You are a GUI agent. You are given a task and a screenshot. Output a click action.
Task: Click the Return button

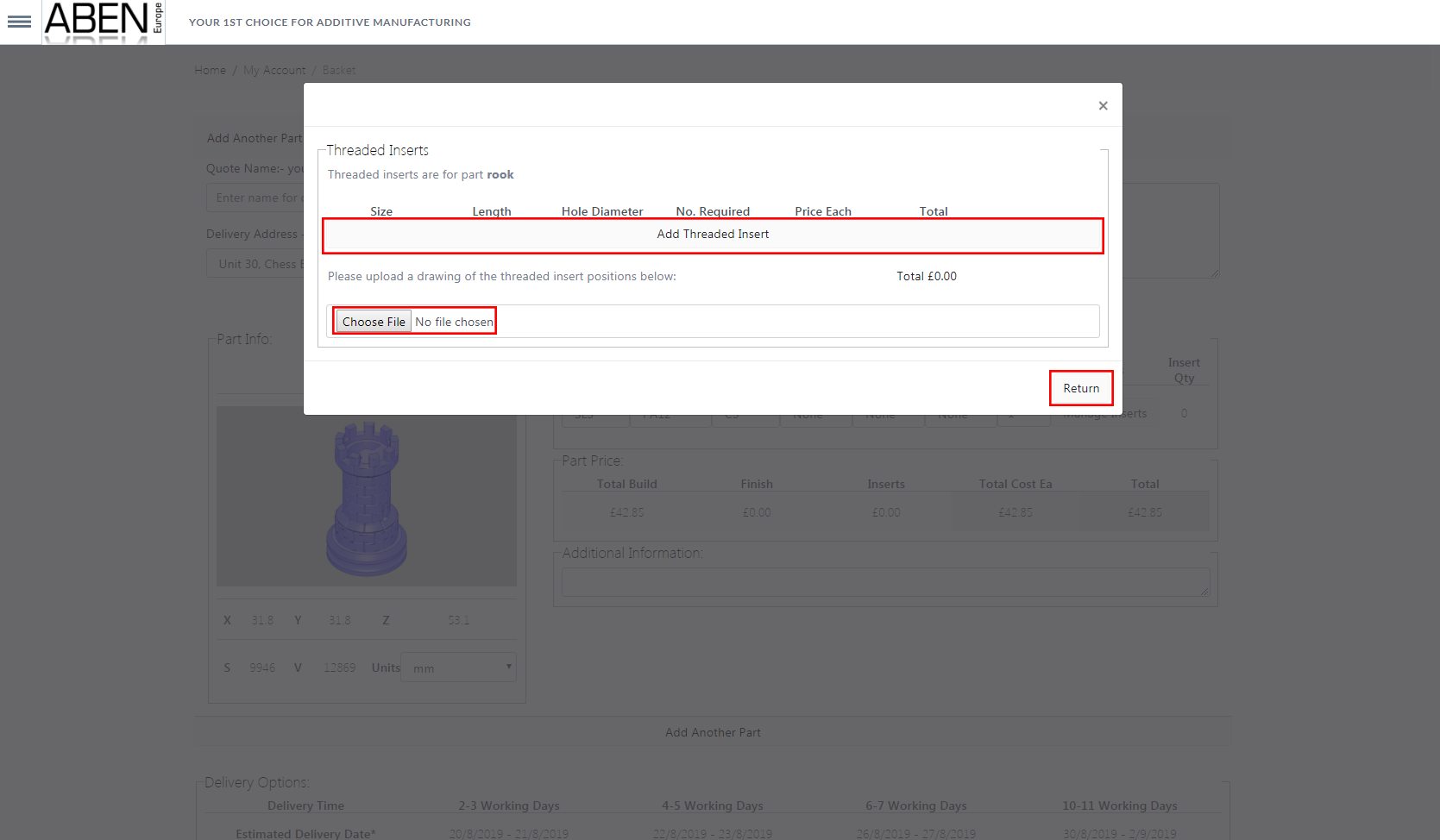click(1080, 388)
